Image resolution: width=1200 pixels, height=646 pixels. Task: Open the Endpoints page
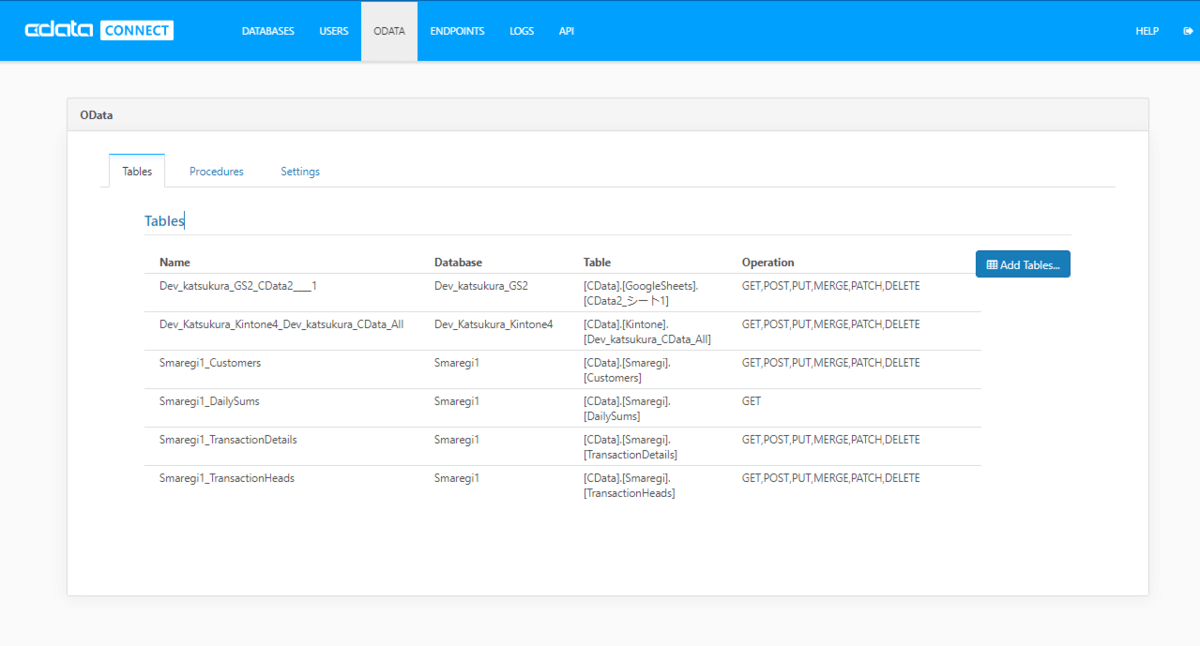click(457, 31)
